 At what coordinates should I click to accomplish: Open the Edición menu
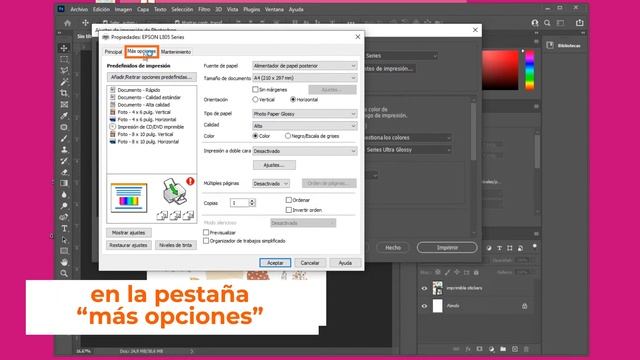101,9
